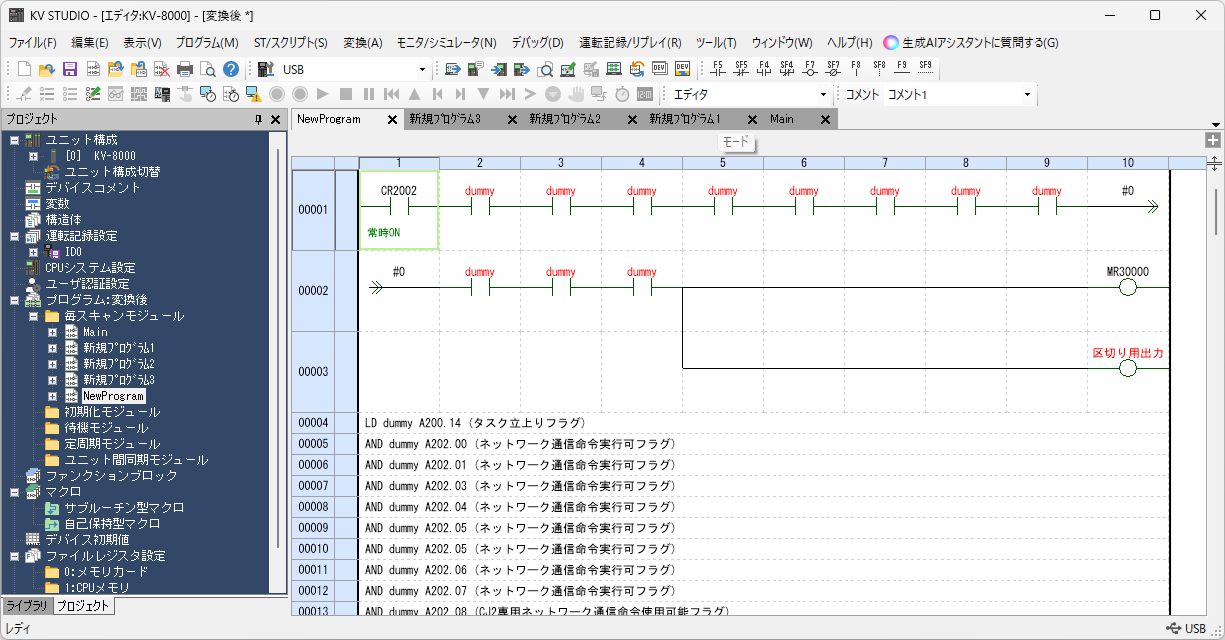Screen dimensions: 1225x640
Task: Click column header 5 in ladder
Action: 723,162
